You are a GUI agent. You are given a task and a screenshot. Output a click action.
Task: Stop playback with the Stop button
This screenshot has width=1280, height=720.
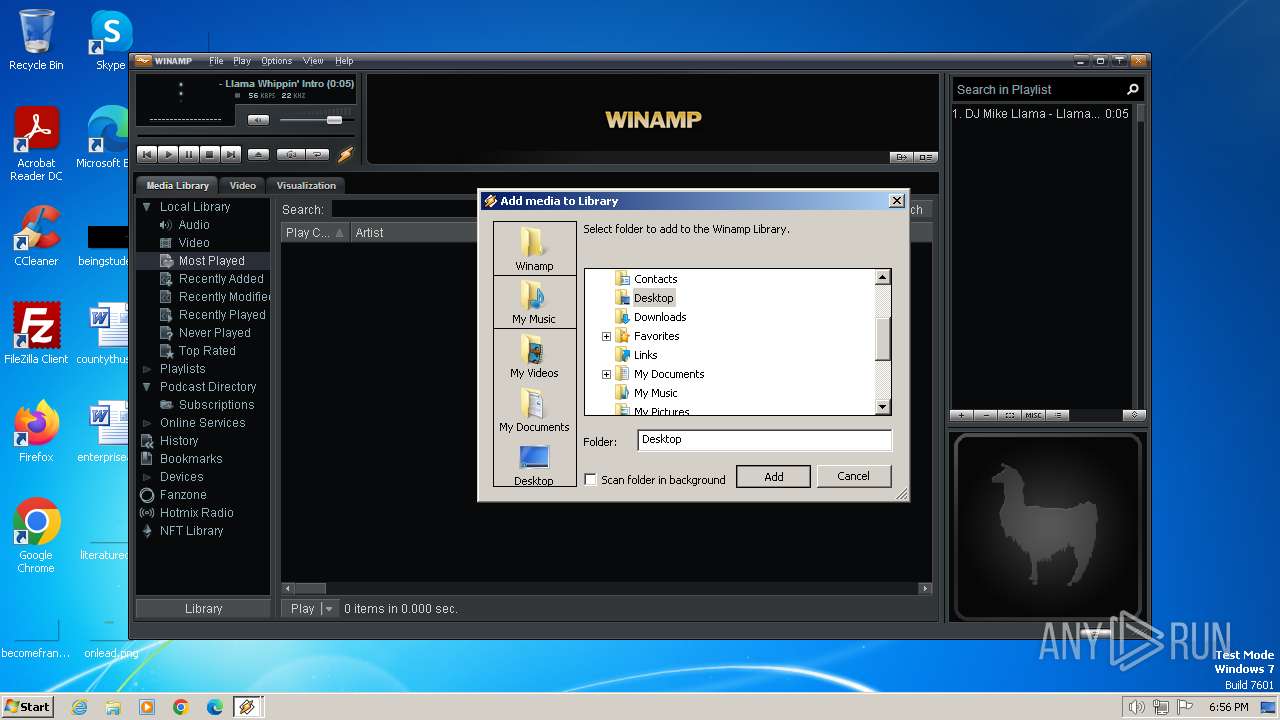(x=210, y=154)
